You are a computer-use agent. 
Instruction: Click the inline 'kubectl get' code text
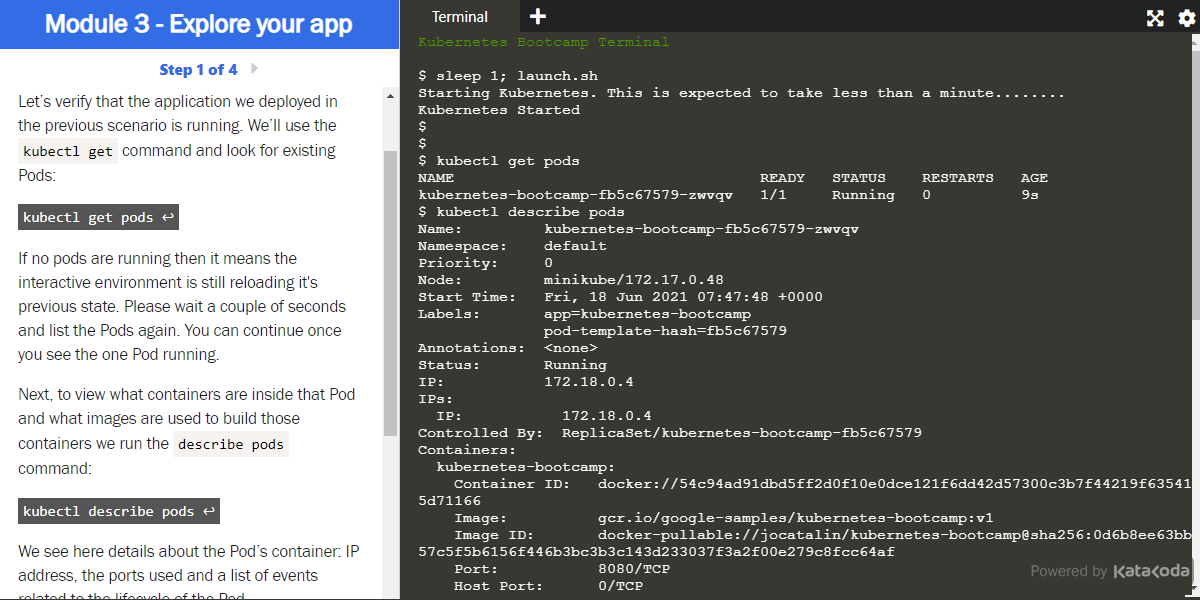[68, 151]
